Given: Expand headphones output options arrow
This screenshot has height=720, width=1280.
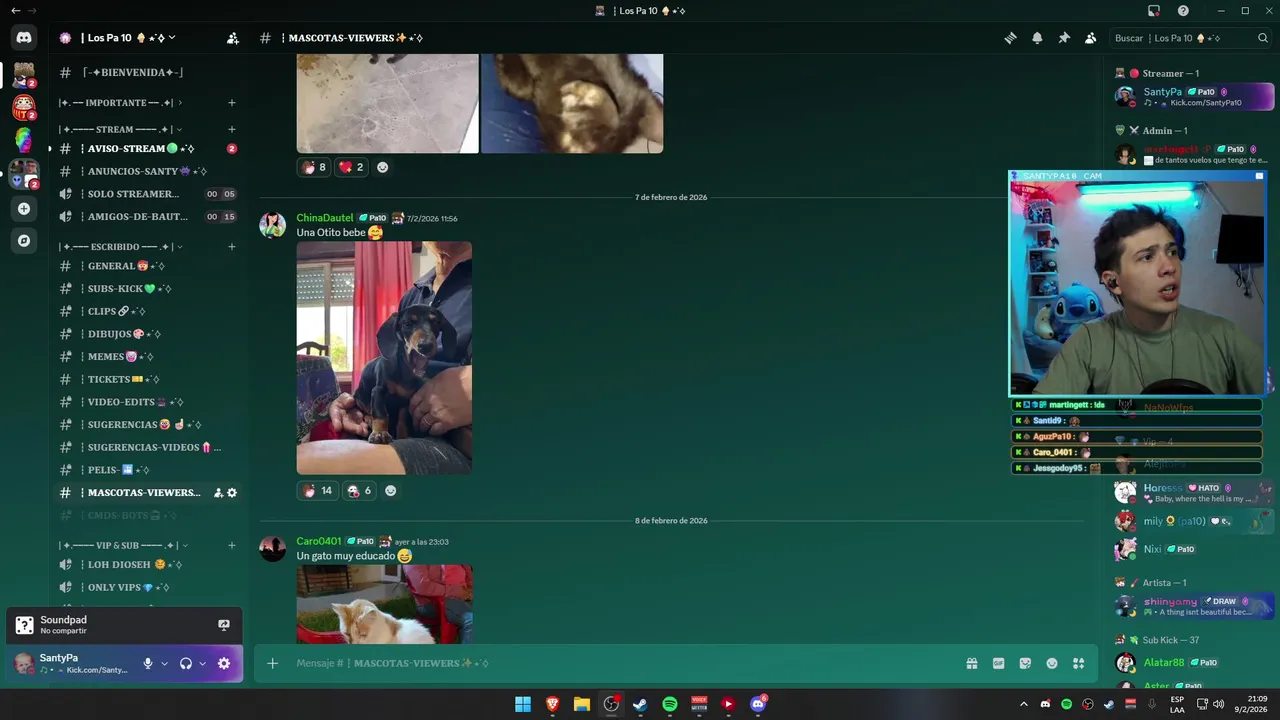Looking at the screenshot, I should (202, 663).
